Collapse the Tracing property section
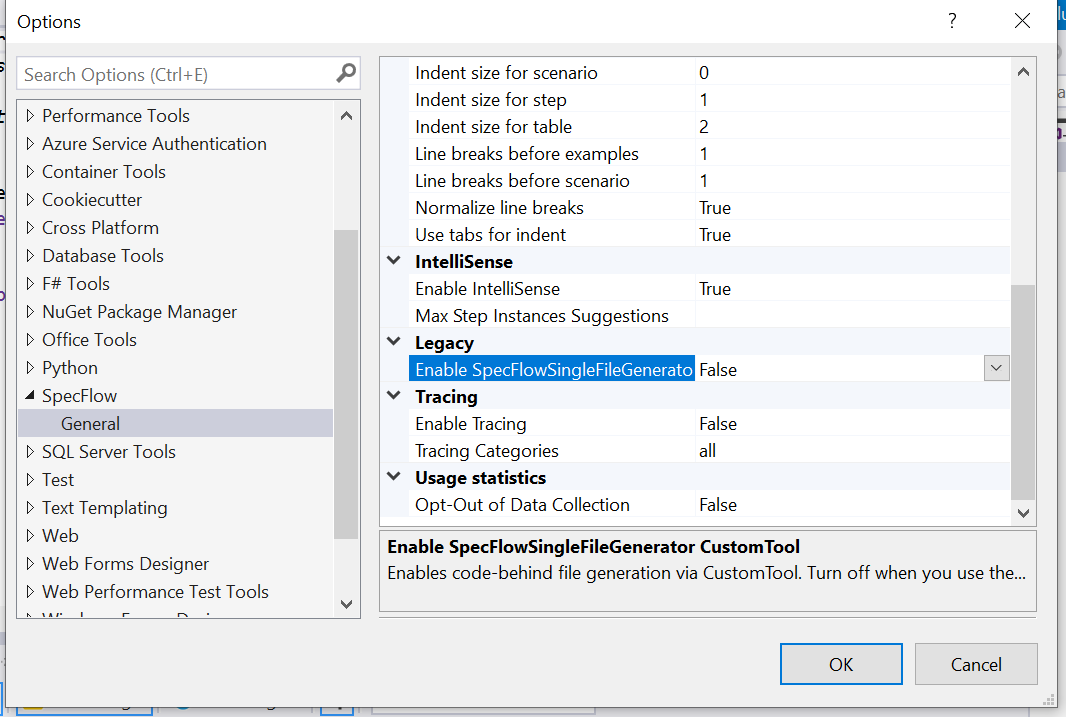 394,397
